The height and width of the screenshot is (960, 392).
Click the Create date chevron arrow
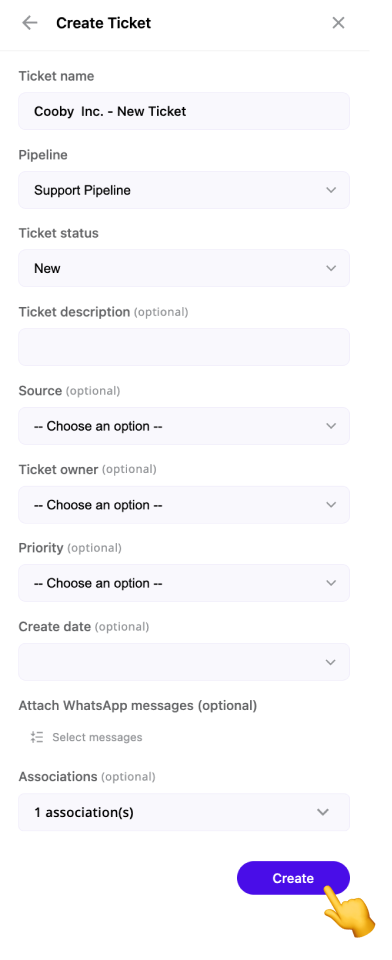pyautogui.click(x=331, y=662)
